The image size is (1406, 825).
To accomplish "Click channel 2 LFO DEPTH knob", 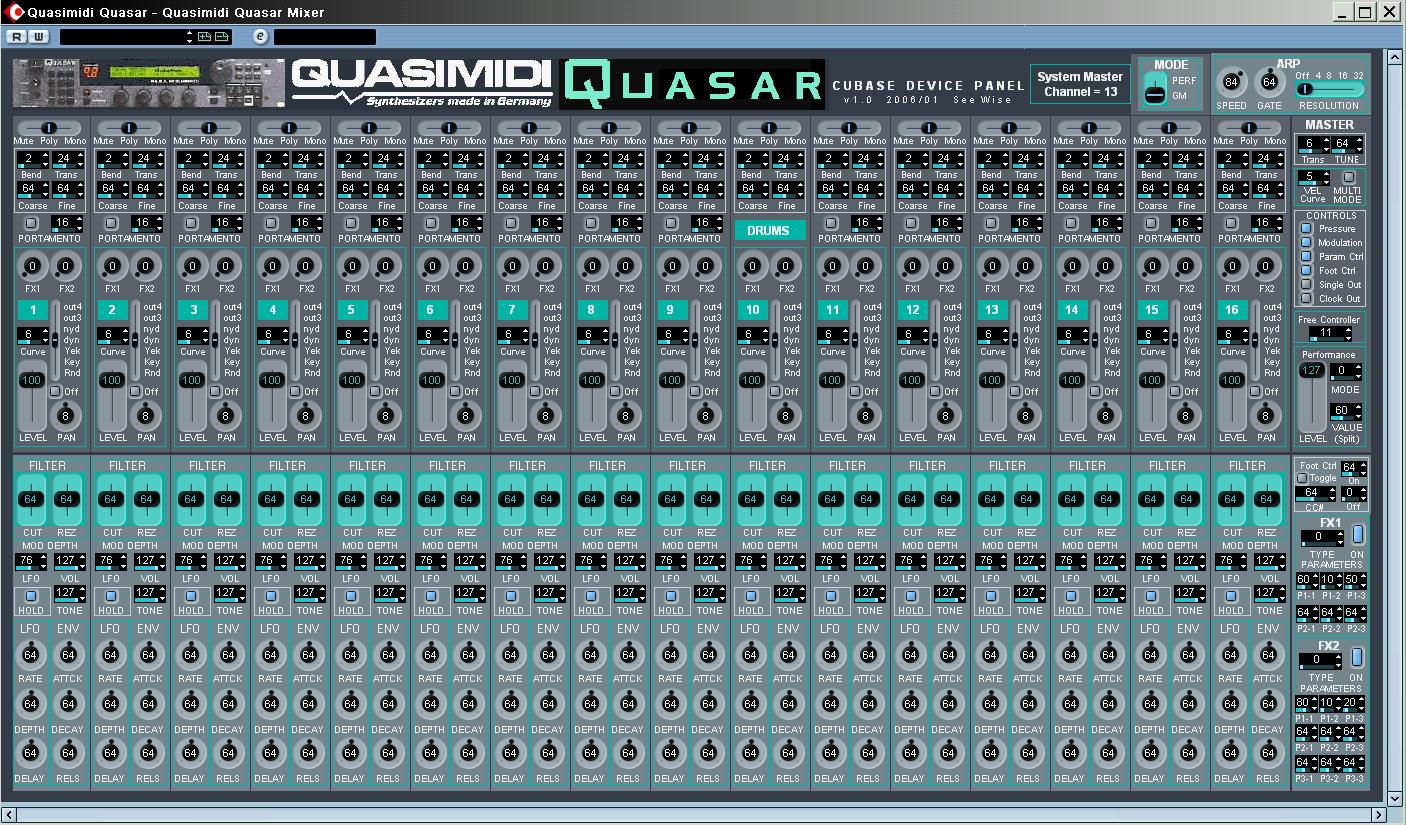I will [110, 704].
